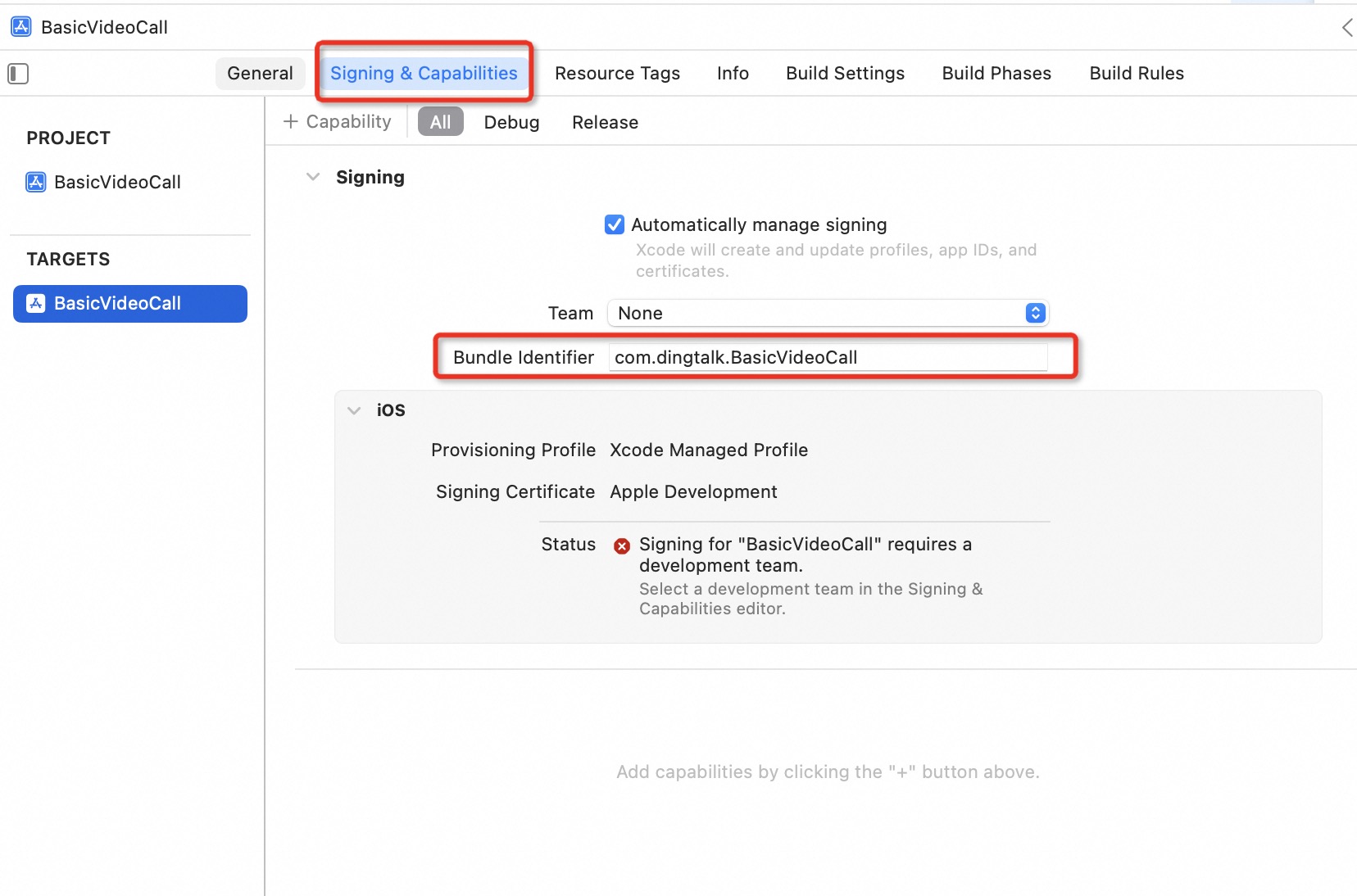The image size is (1357, 896).
Task: Select the Release configuration filter
Action: (x=605, y=122)
